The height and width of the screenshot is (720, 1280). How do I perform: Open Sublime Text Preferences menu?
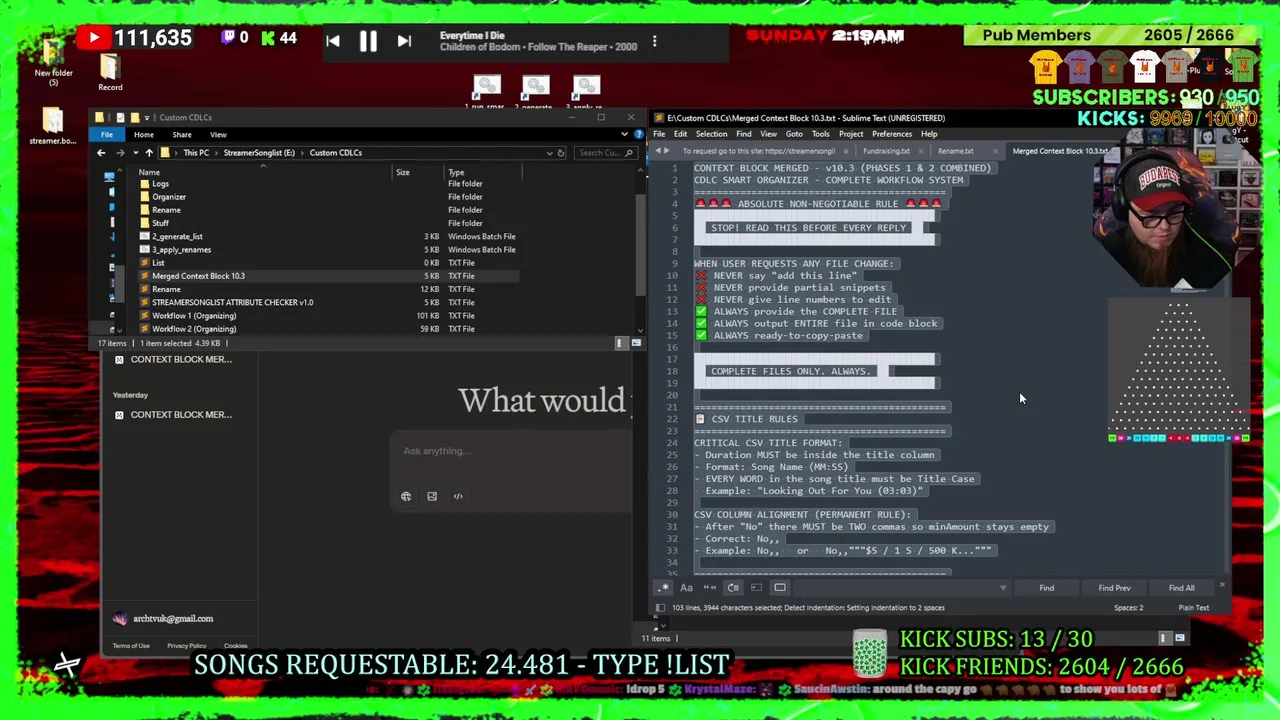tap(891, 134)
